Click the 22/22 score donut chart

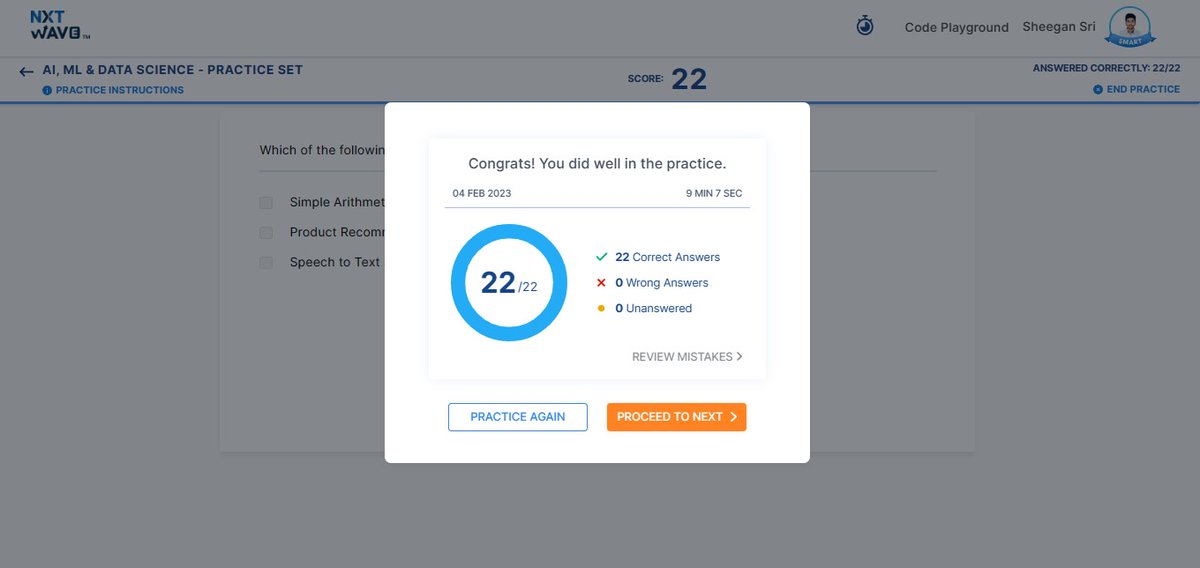(509, 282)
